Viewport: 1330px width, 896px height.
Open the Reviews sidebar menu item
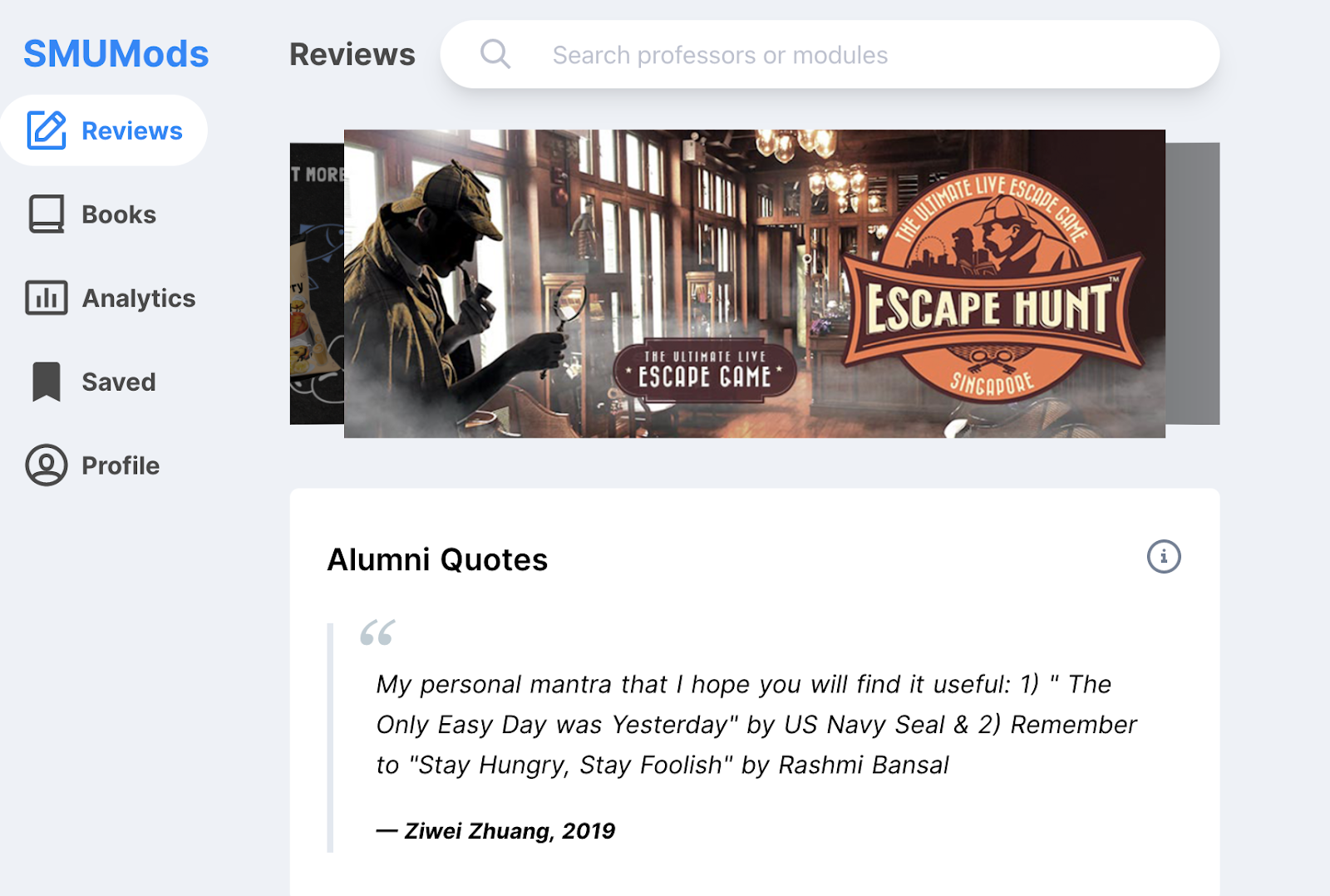[x=104, y=130]
